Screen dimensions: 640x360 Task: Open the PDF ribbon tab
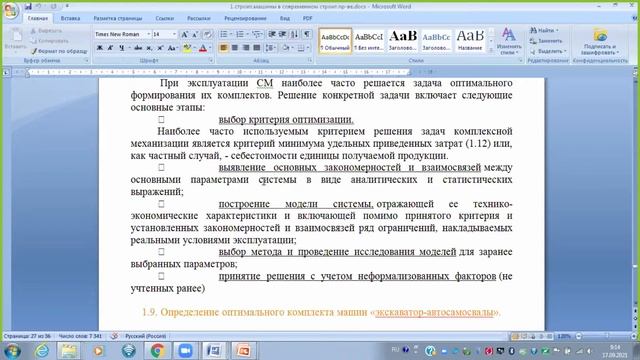tap(307, 18)
